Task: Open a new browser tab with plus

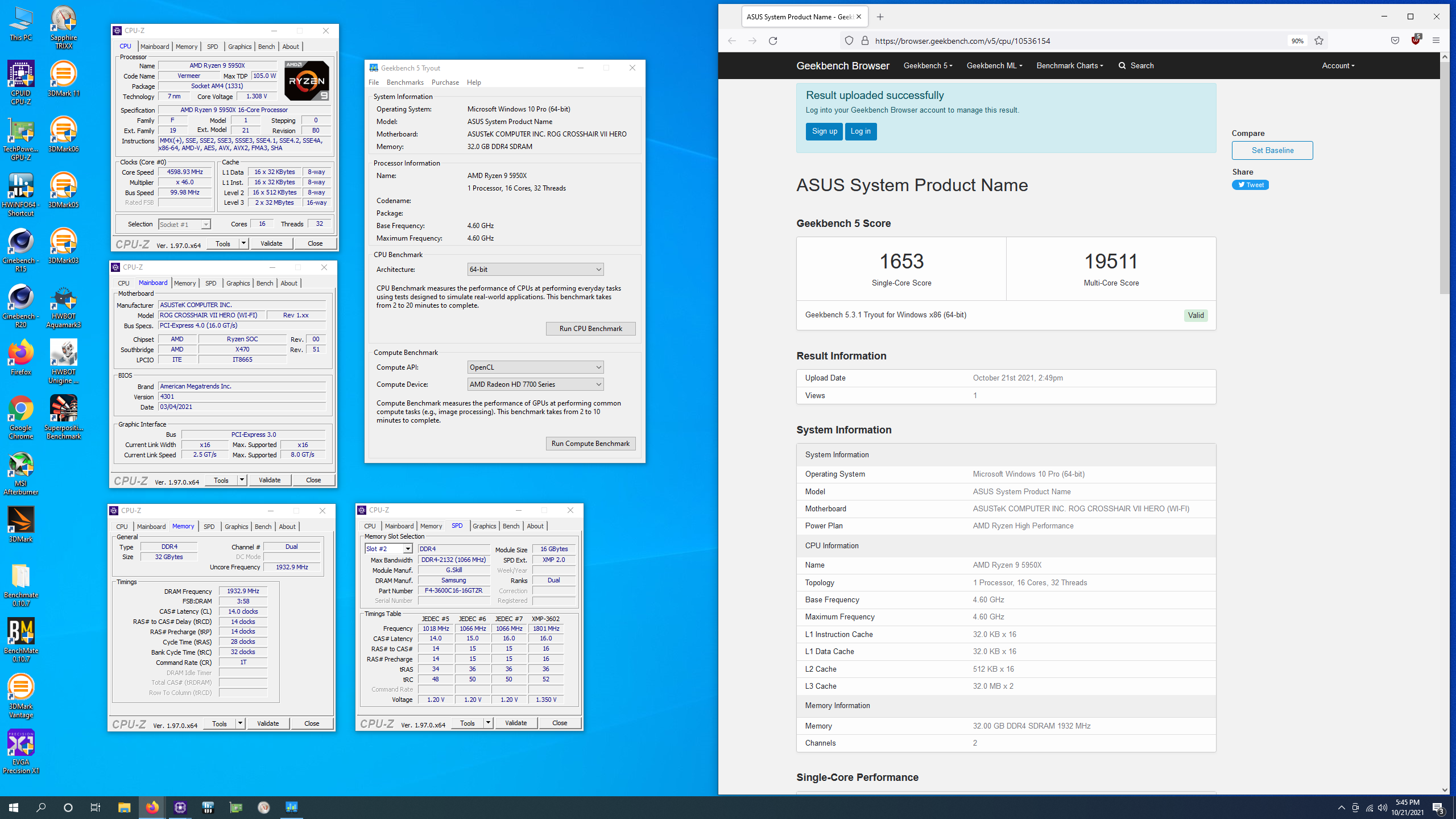Action: tap(880, 17)
